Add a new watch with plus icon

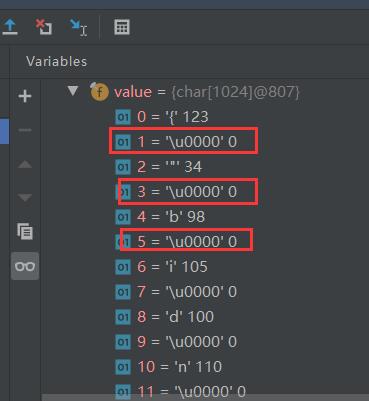pyautogui.click(x=25, y=96)
